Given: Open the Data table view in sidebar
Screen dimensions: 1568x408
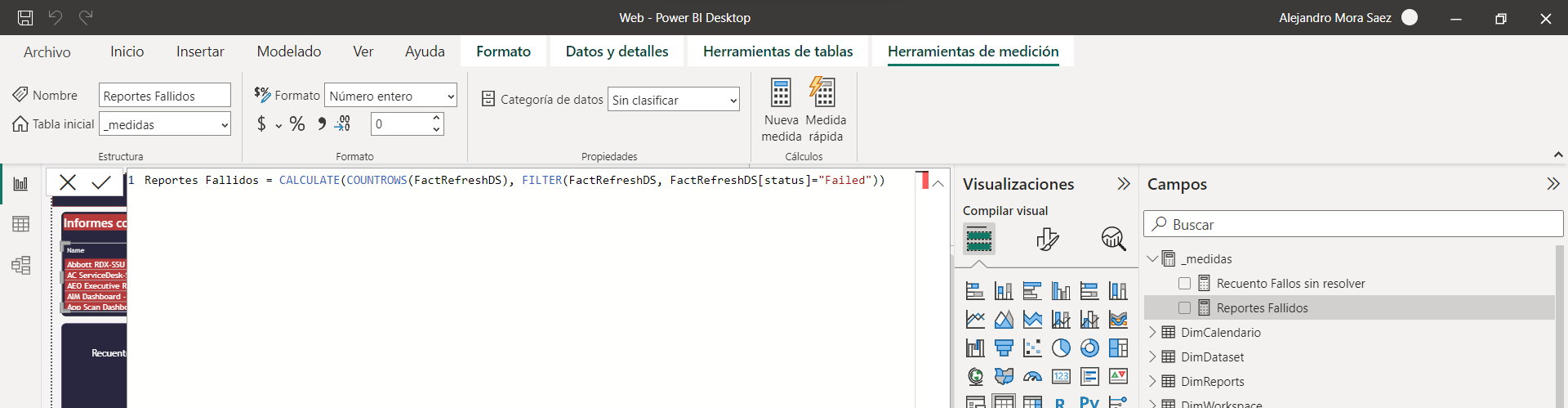Looking at the screenshot, I should pyautogui.click(x=20, y=224).
